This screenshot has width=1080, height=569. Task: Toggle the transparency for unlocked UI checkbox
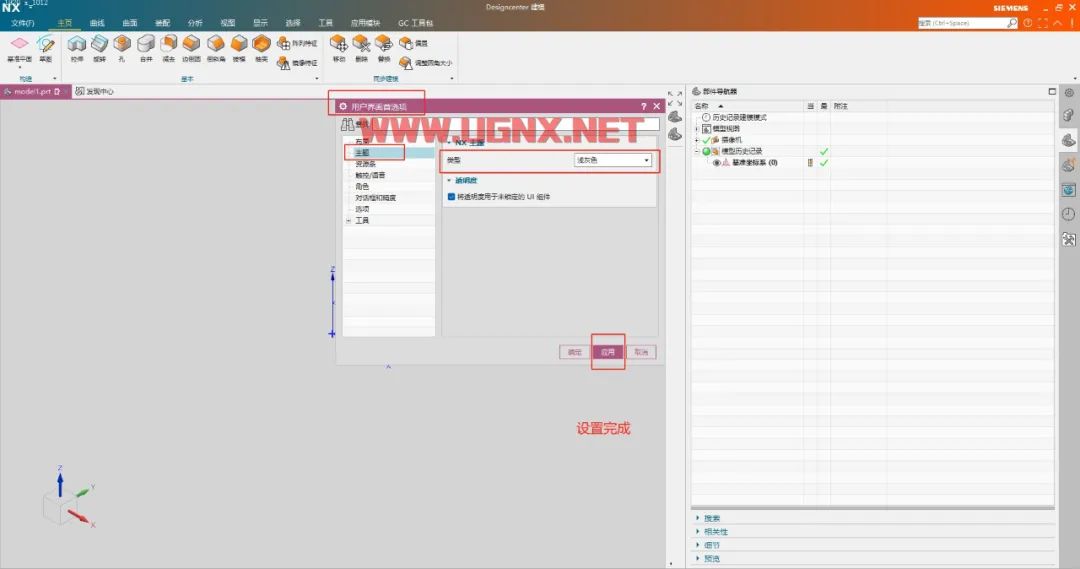coord(451,197)
